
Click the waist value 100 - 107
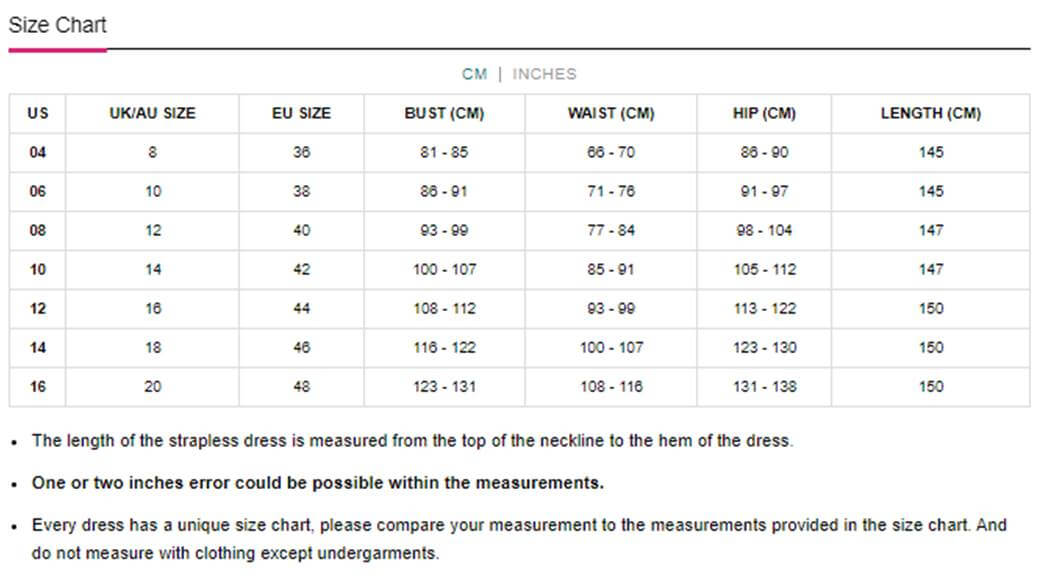coord(611,347)
